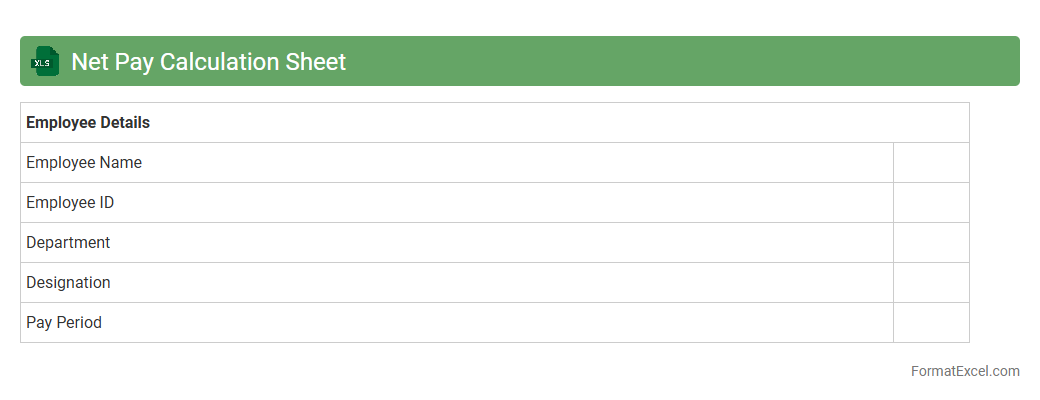Click the blank value cell beside Employee ID
Screen dimensions: 1040x400
point(931,203)
